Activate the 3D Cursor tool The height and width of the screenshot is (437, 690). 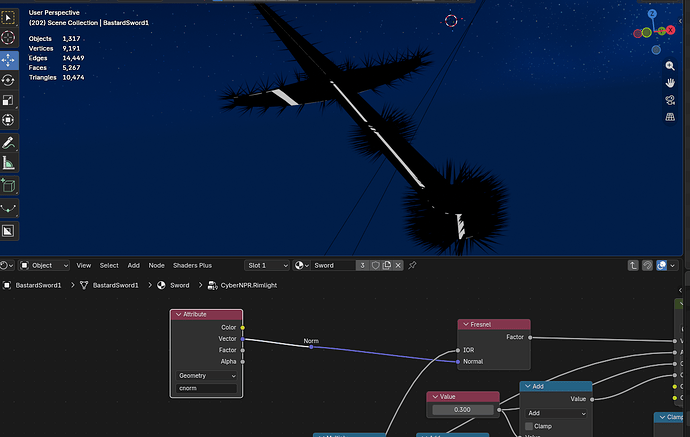click(8, 38)
